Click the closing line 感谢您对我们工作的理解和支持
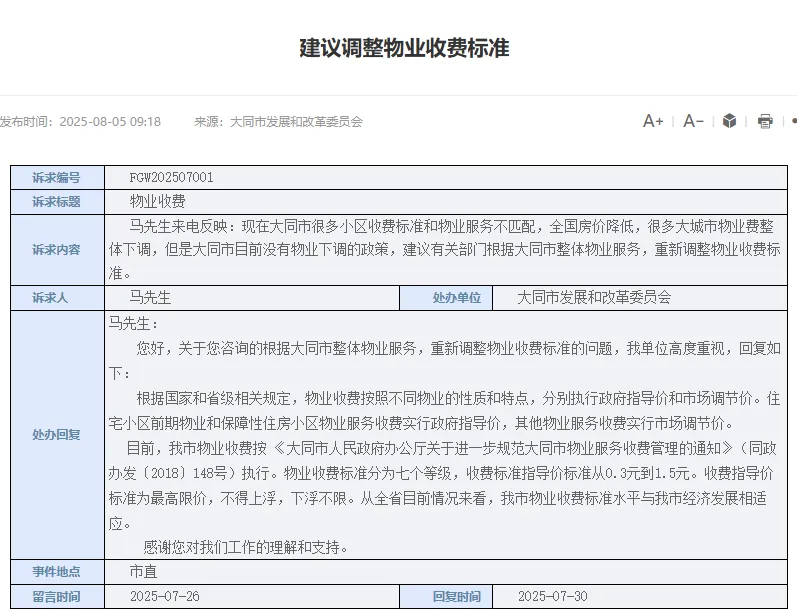This screenshot has height=609, width=797. click(246, 547)
